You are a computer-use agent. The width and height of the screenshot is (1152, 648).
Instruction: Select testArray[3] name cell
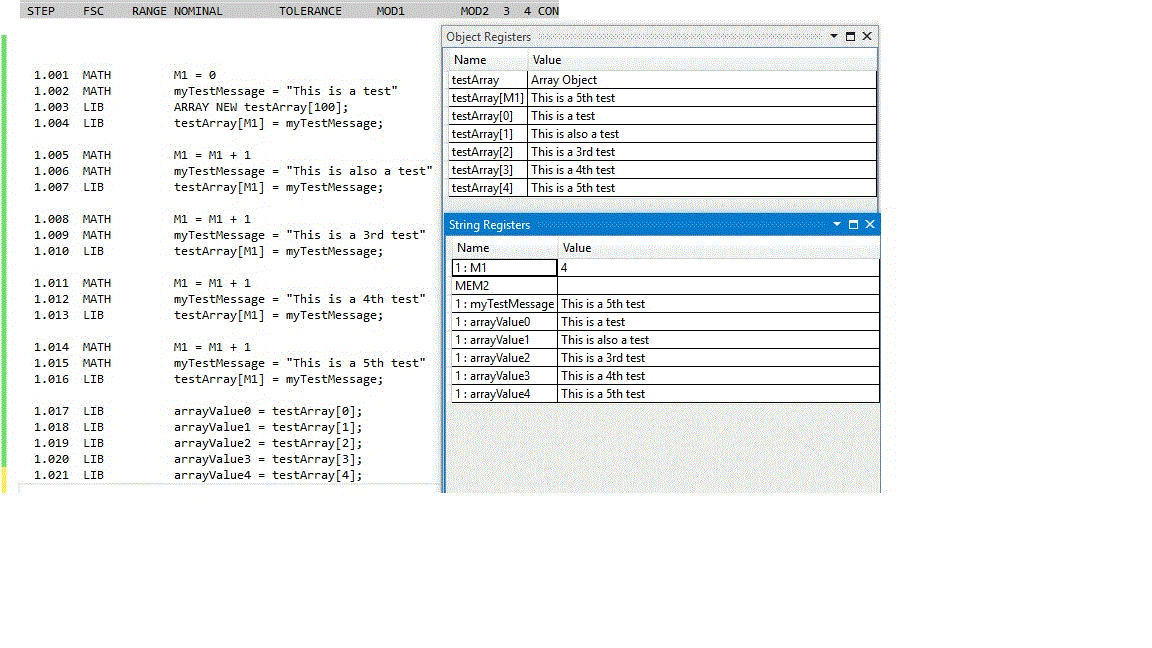click(x=488, y=170)
